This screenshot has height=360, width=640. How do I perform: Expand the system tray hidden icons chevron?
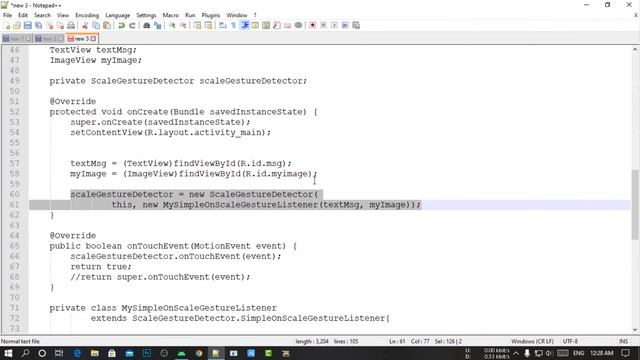(516, 353)
